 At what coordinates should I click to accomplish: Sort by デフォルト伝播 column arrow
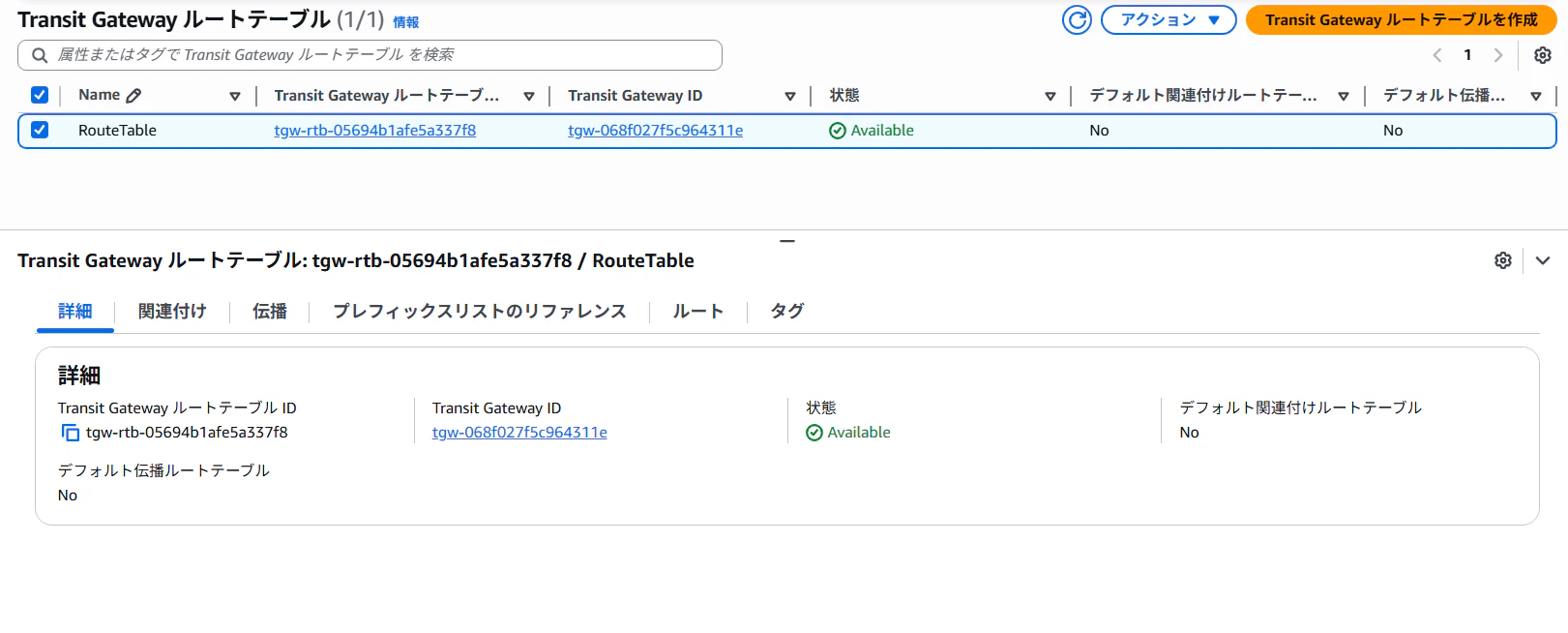pyautogui.click(x=1536, y=96)
